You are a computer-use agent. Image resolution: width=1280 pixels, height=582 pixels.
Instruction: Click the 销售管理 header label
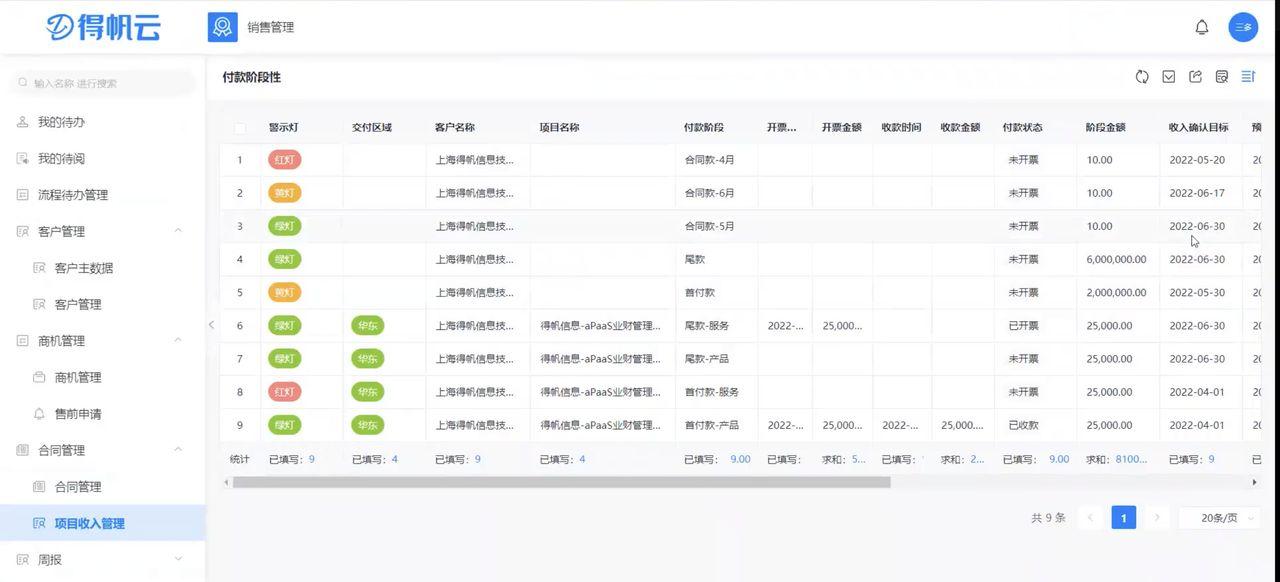(271, 27)
